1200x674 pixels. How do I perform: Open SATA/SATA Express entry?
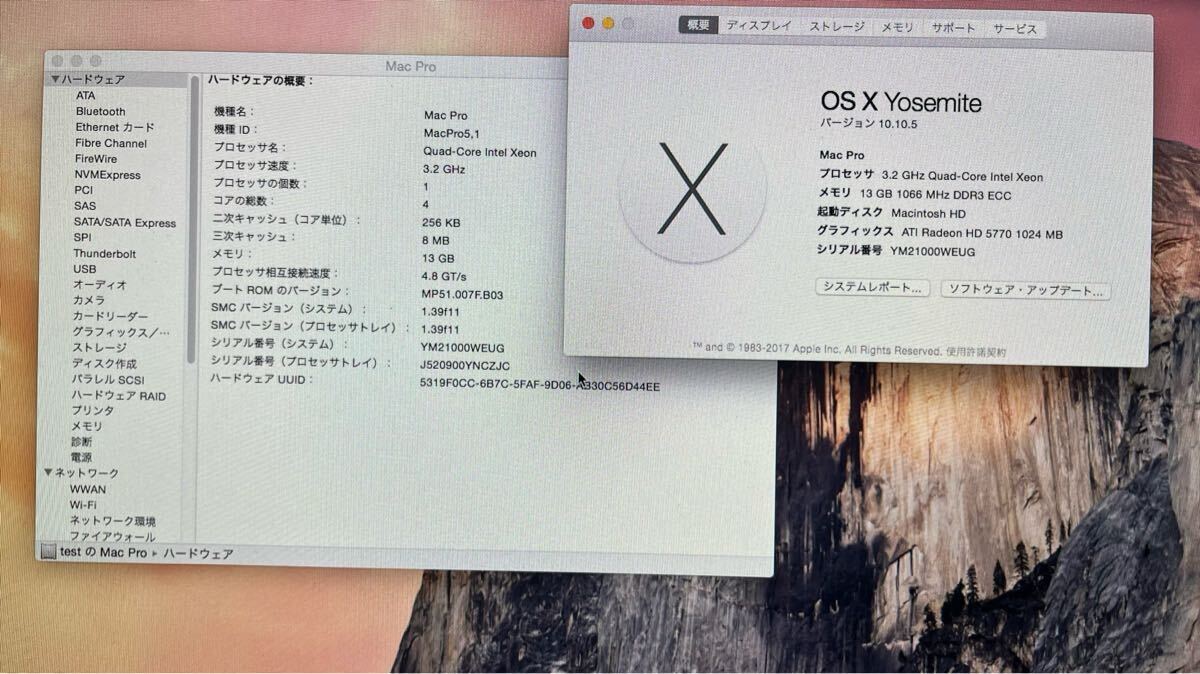[x=125, y=223]
